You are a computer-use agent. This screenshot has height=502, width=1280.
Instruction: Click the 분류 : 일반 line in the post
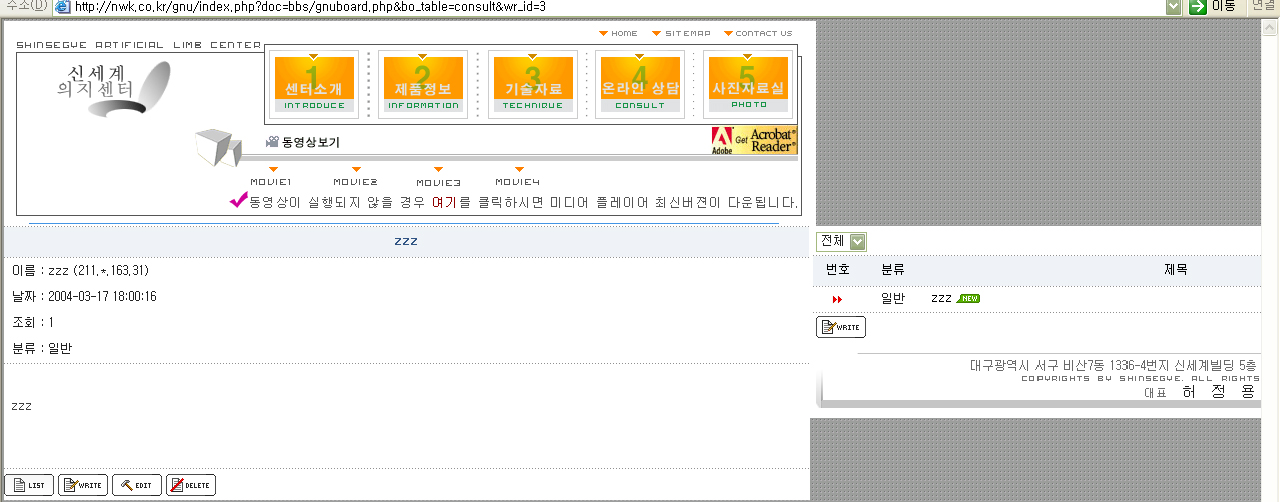point(41,348)
